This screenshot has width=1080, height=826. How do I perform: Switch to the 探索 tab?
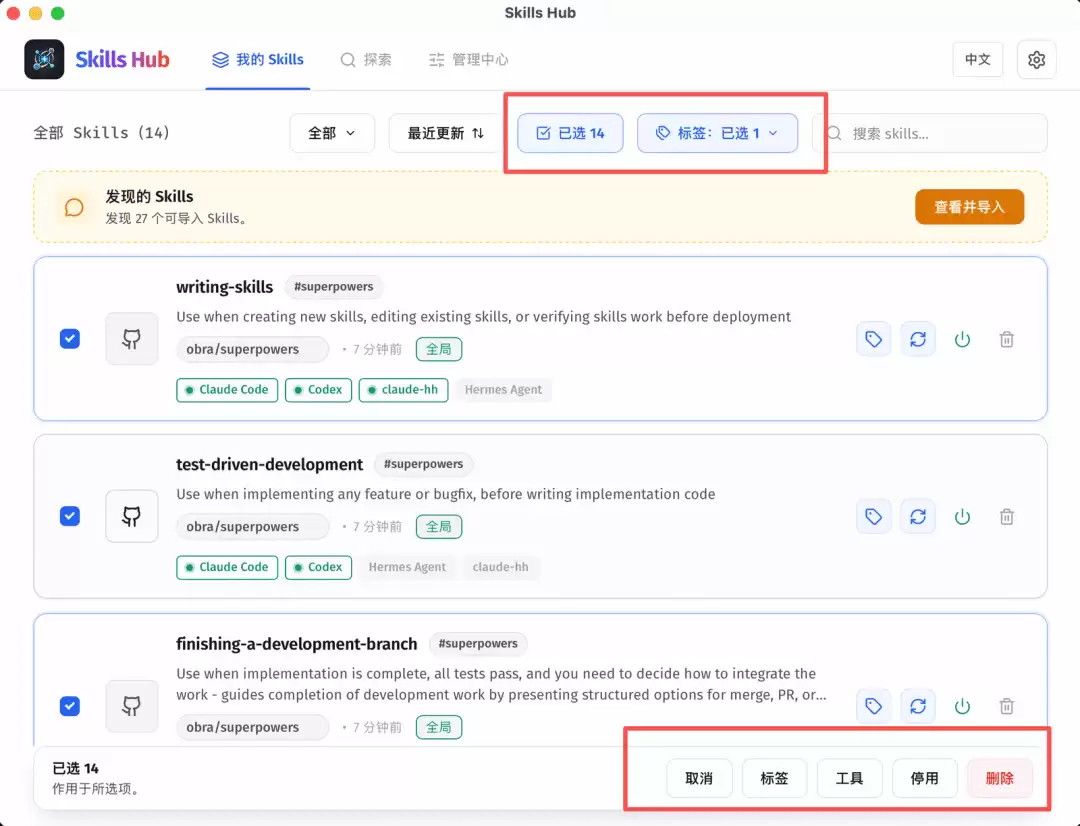[366, 60]
